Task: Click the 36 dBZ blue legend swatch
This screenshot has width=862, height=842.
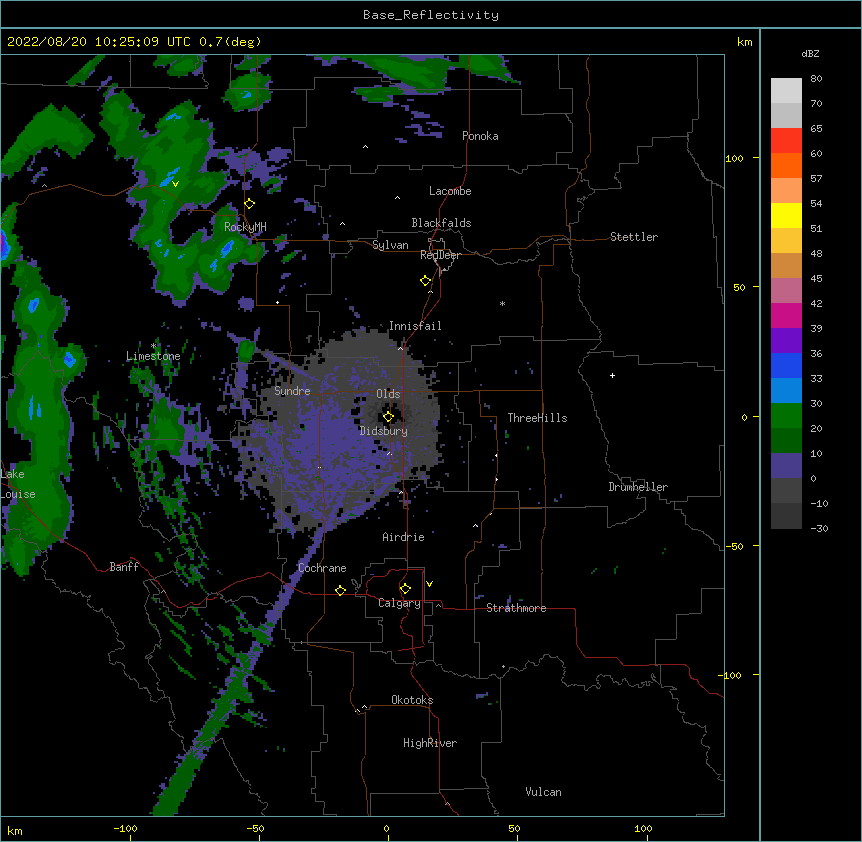Action: pos(786,365)
